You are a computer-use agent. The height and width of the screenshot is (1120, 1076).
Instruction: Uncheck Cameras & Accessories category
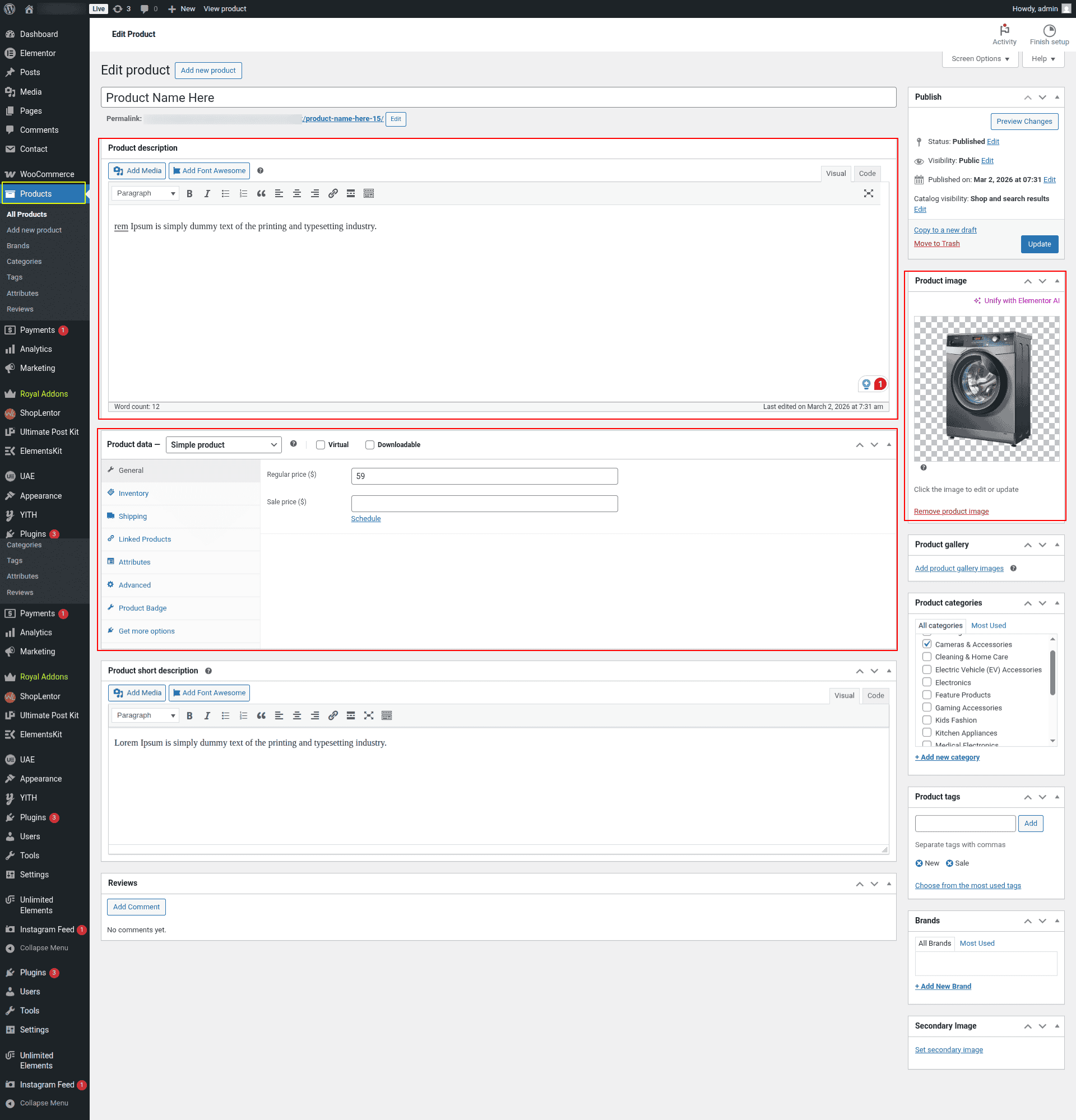click(927, 644)
